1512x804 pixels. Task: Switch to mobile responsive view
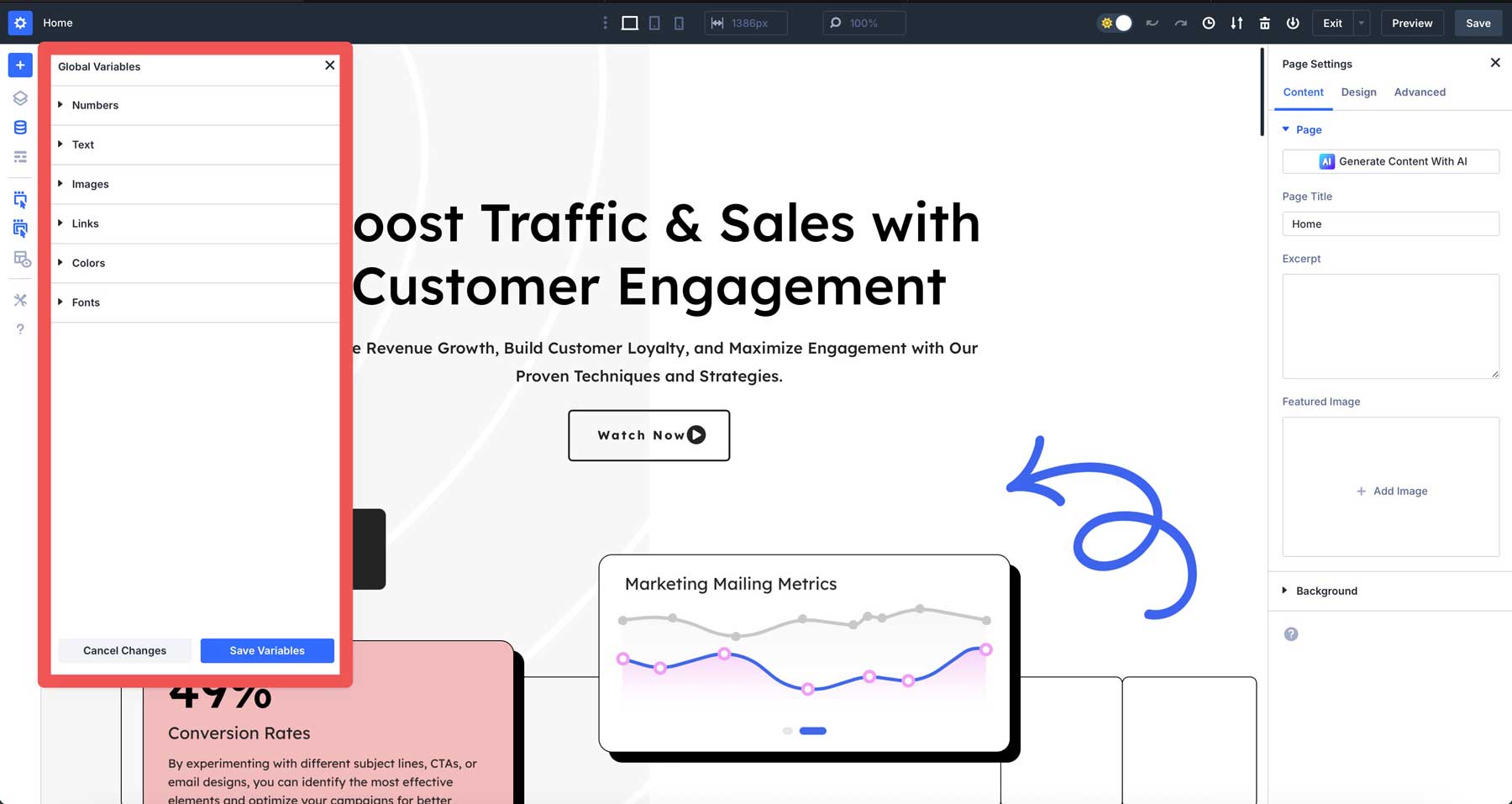point(679,23)
